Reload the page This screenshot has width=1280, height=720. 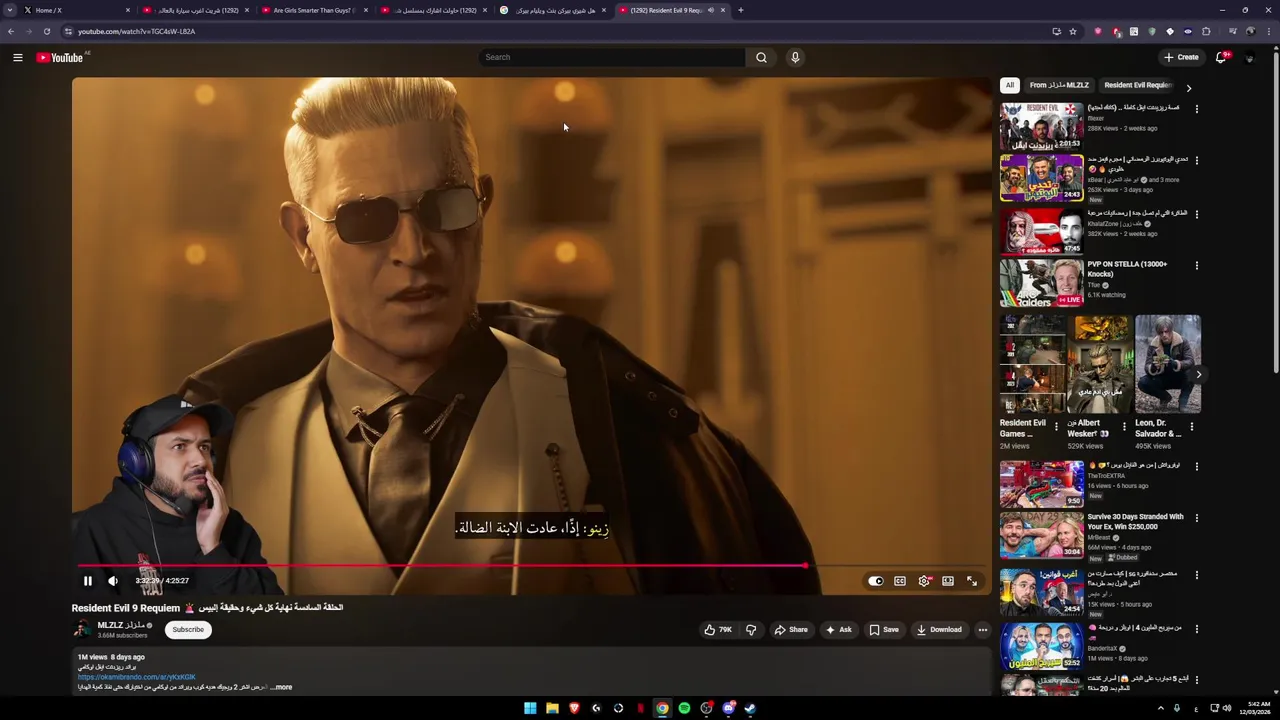(46, 31)
